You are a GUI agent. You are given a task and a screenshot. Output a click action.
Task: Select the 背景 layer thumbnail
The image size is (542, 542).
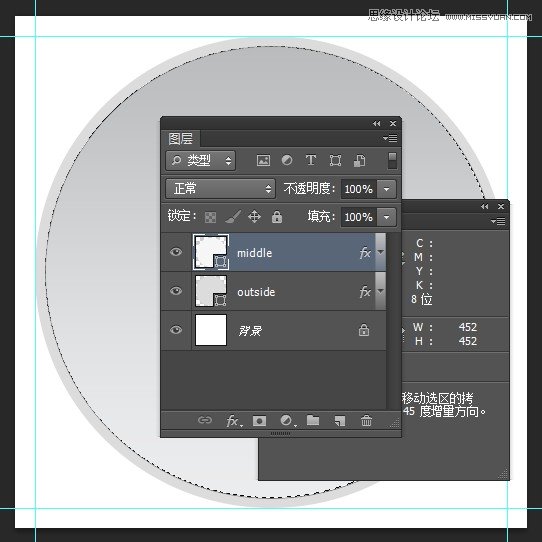point(211,330)
